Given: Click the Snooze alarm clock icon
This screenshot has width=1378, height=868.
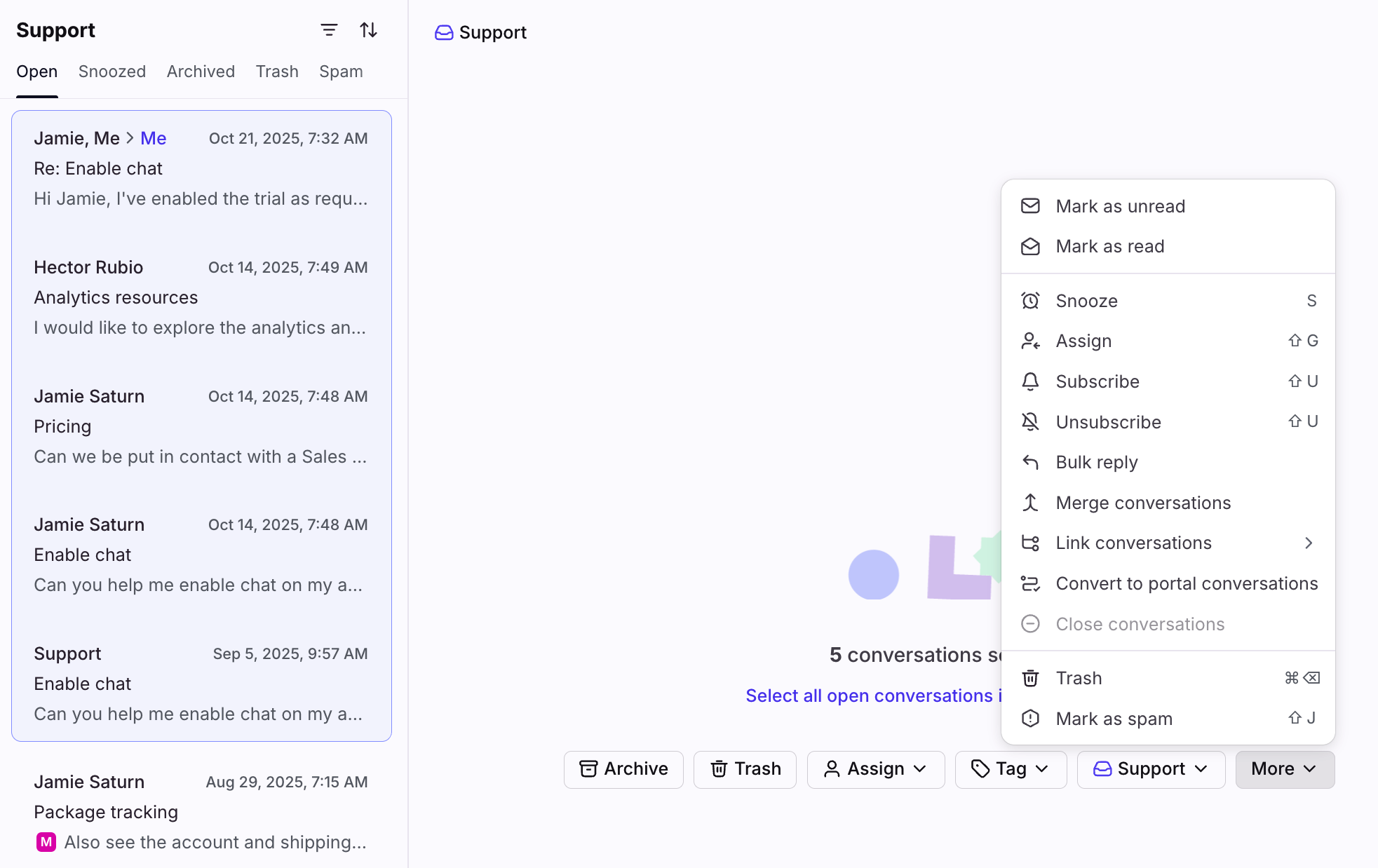Looking at the screenshot, I should (x=1030, y=301).
